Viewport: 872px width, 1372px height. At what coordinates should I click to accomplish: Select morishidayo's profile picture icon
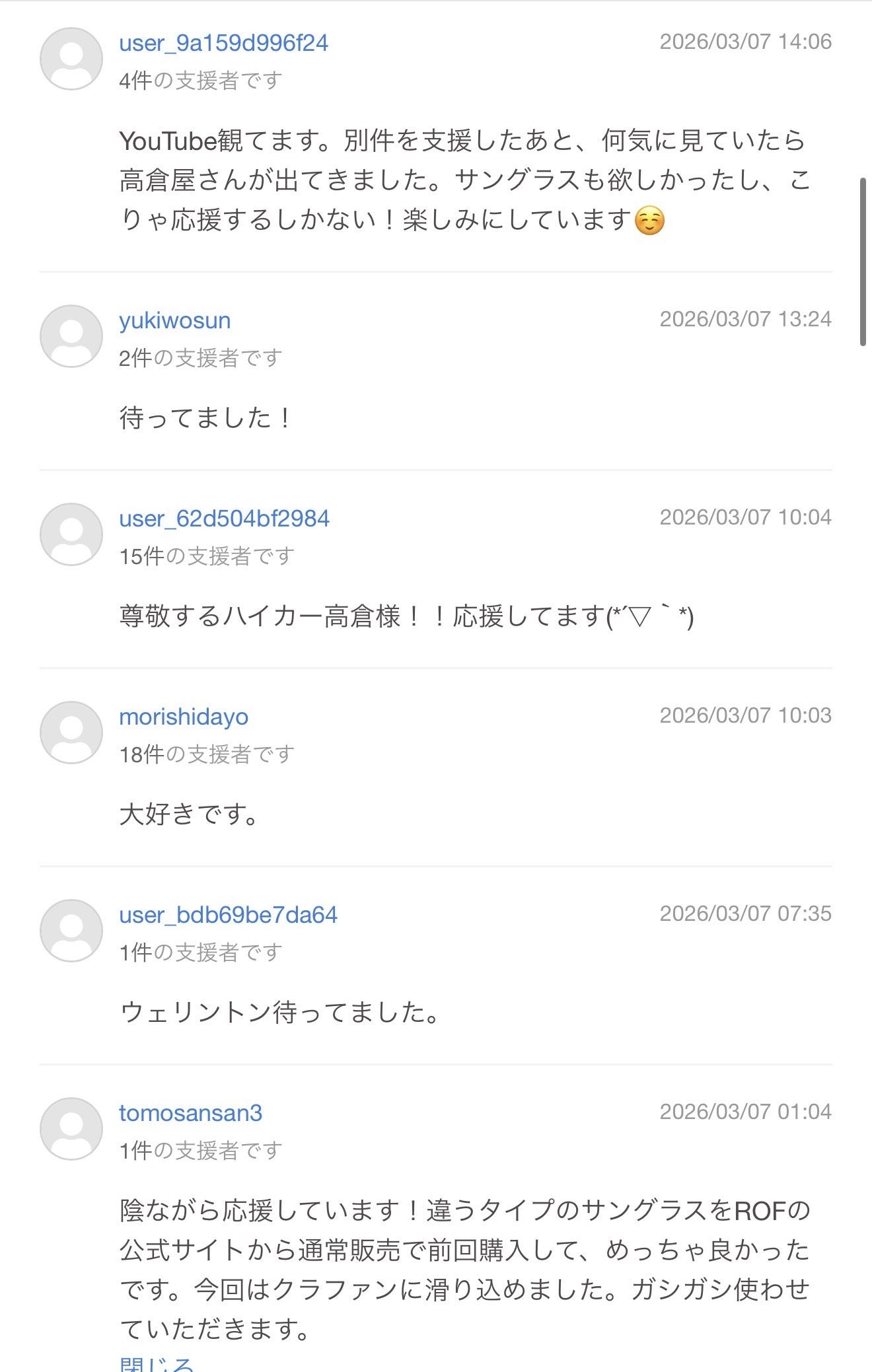tap(71, 733)
